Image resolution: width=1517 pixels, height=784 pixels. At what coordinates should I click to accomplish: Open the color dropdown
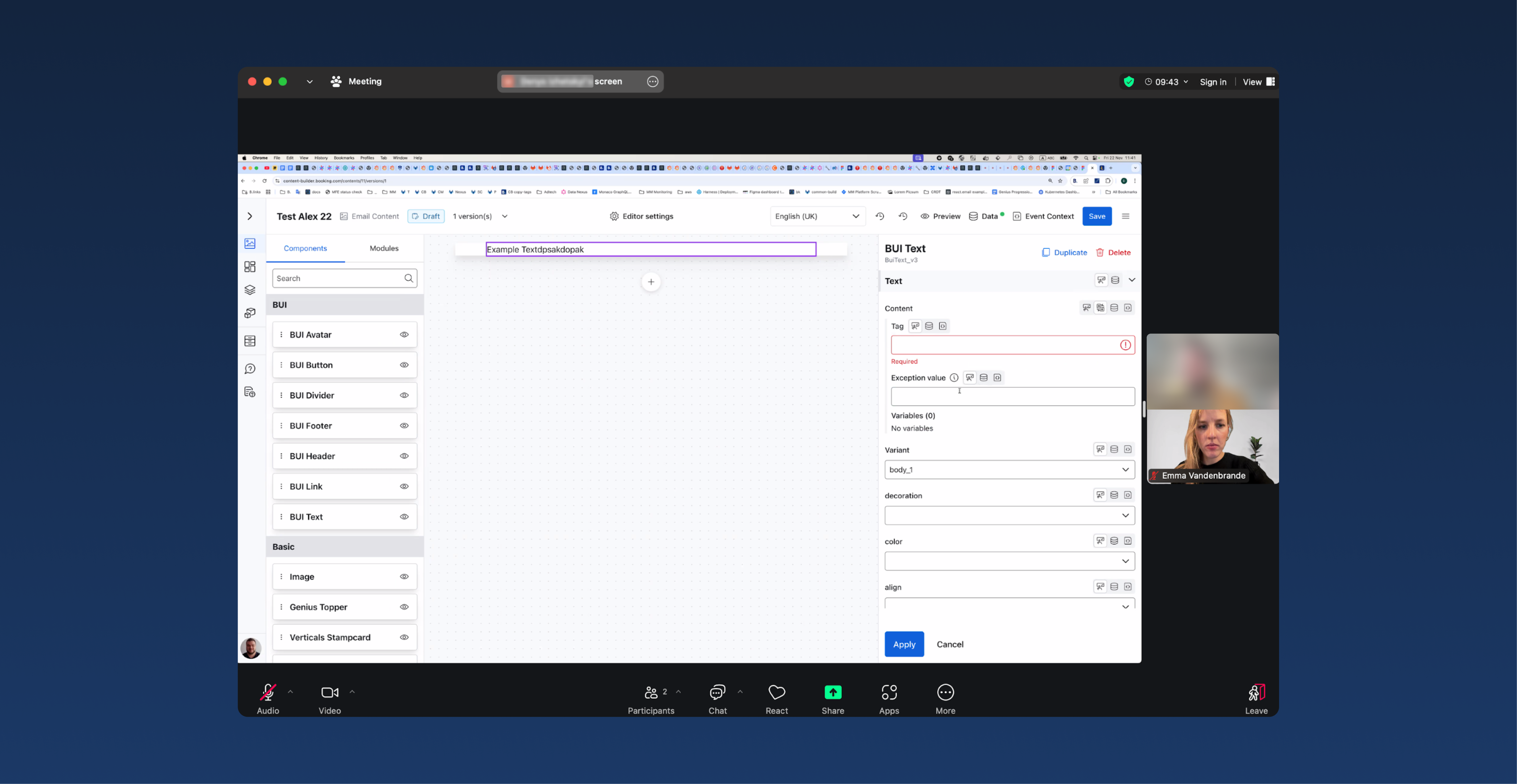(x=1009, y=561)
